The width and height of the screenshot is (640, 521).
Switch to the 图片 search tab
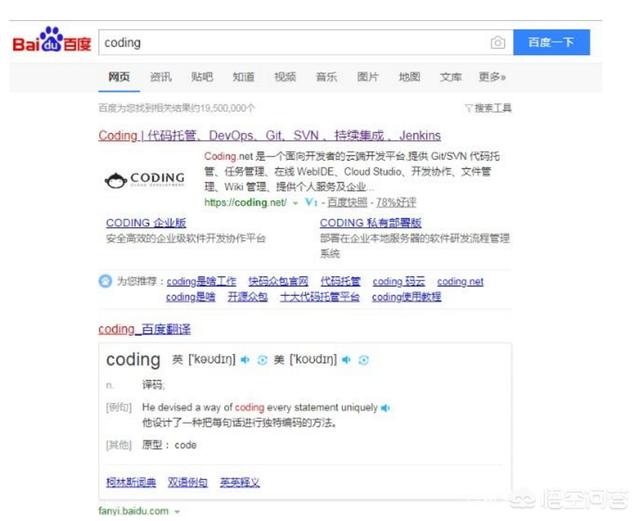(368, 77)
